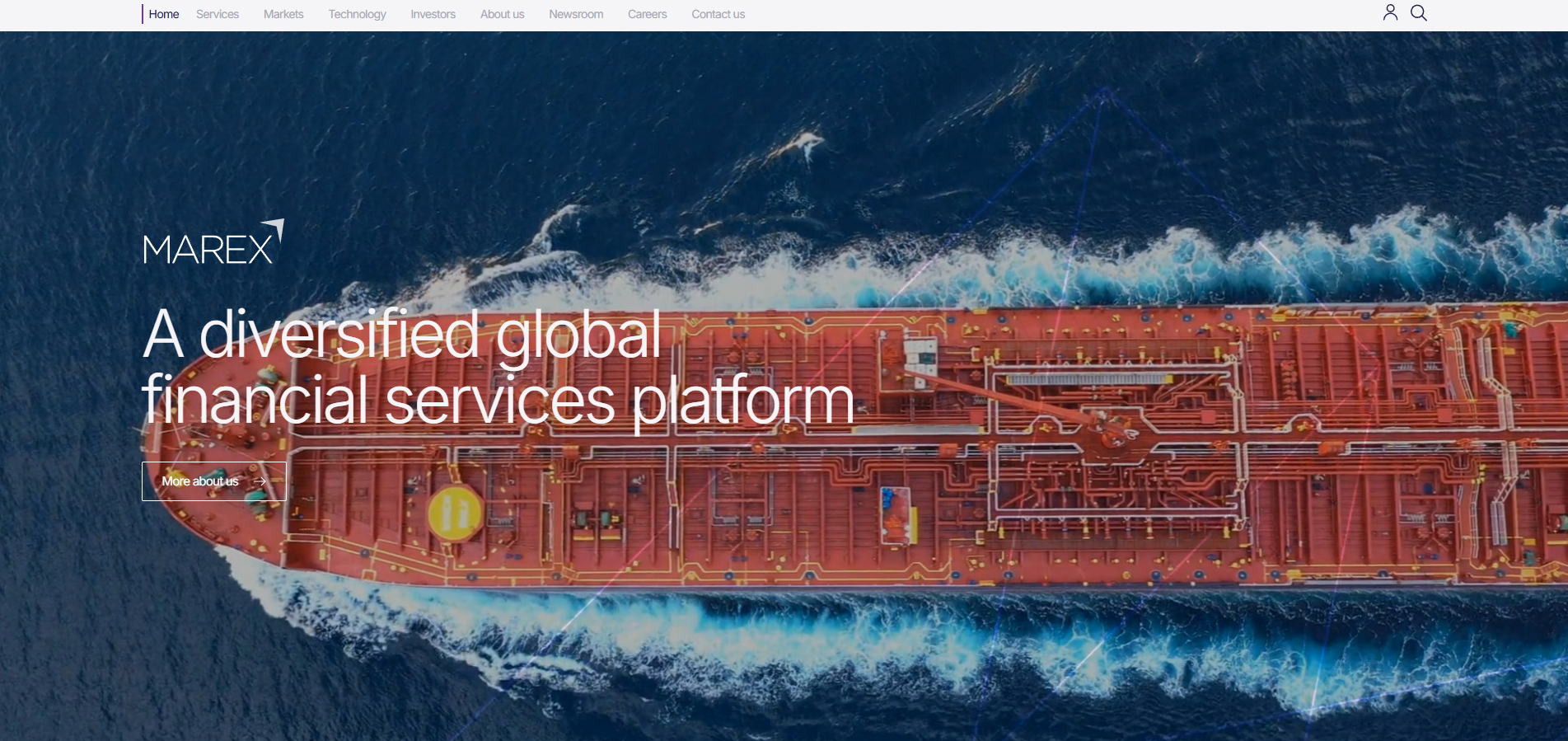The width and height of the screenshot is (1568, 741).
Task: Open the Technology menu
Action: click(357, 14)
